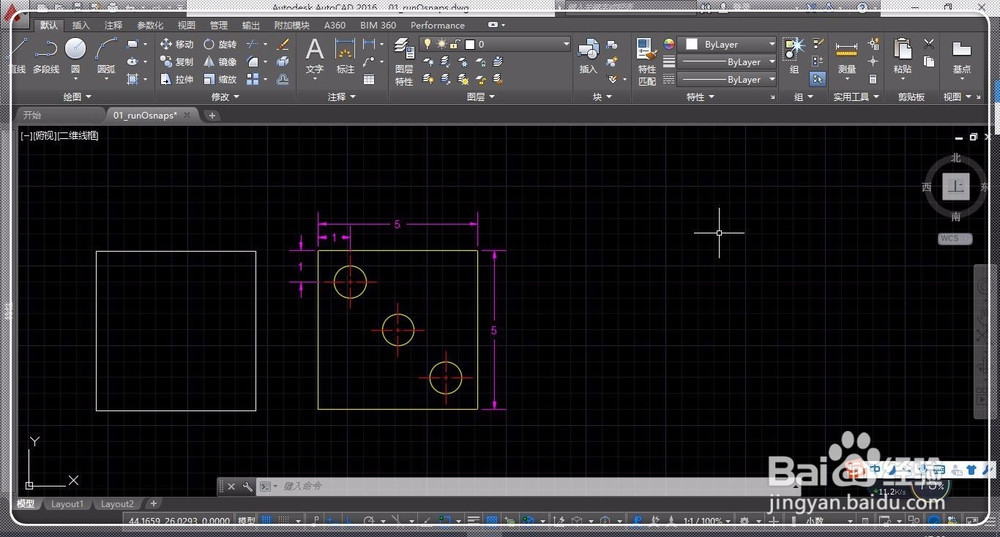Switch to the Layout2 tab
The height and width of the screenshot is (537, 1000).
pyautogui.click(x=117, y=504)
